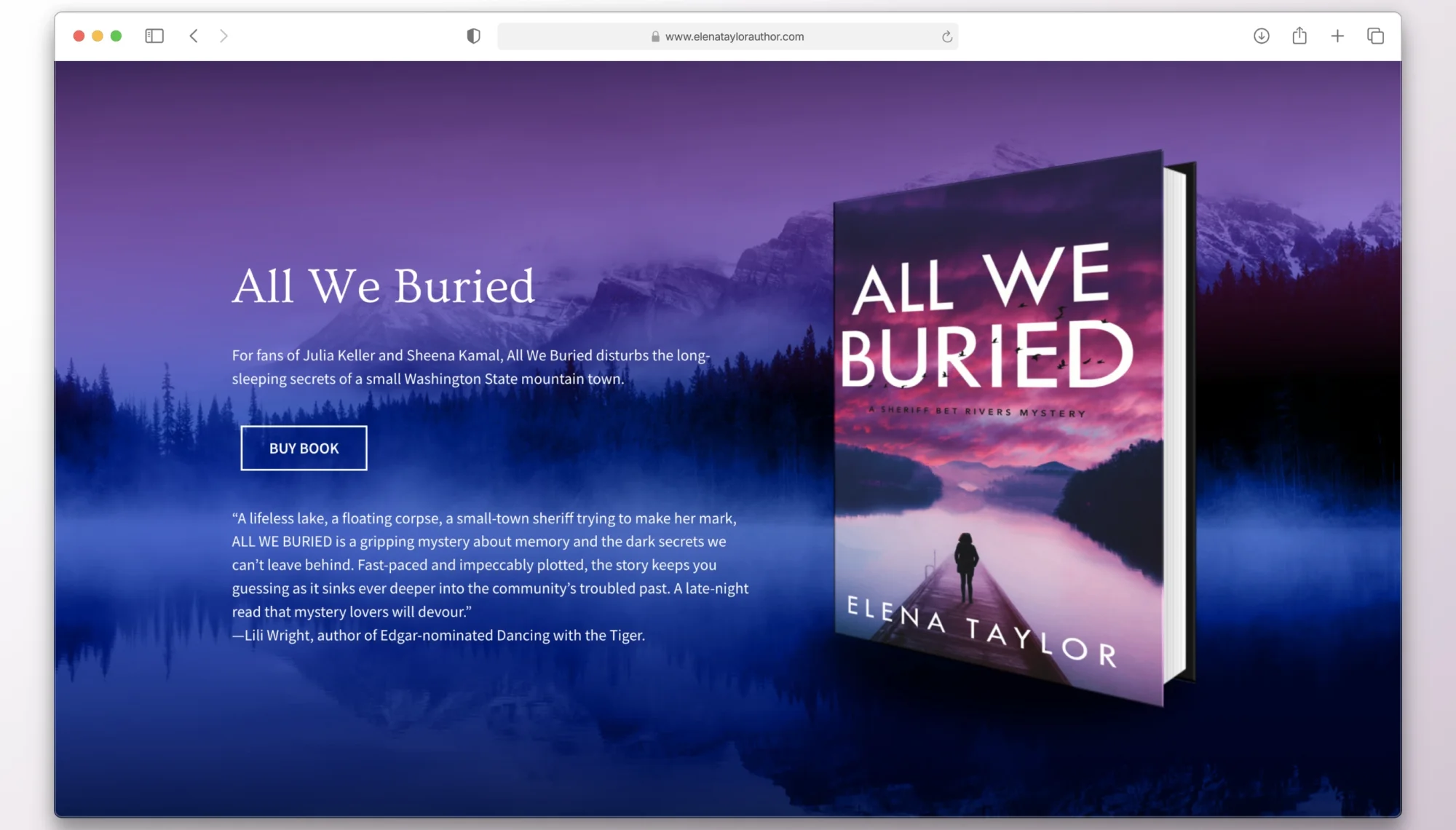Show the downloads list

click(x=1262, y=36)
